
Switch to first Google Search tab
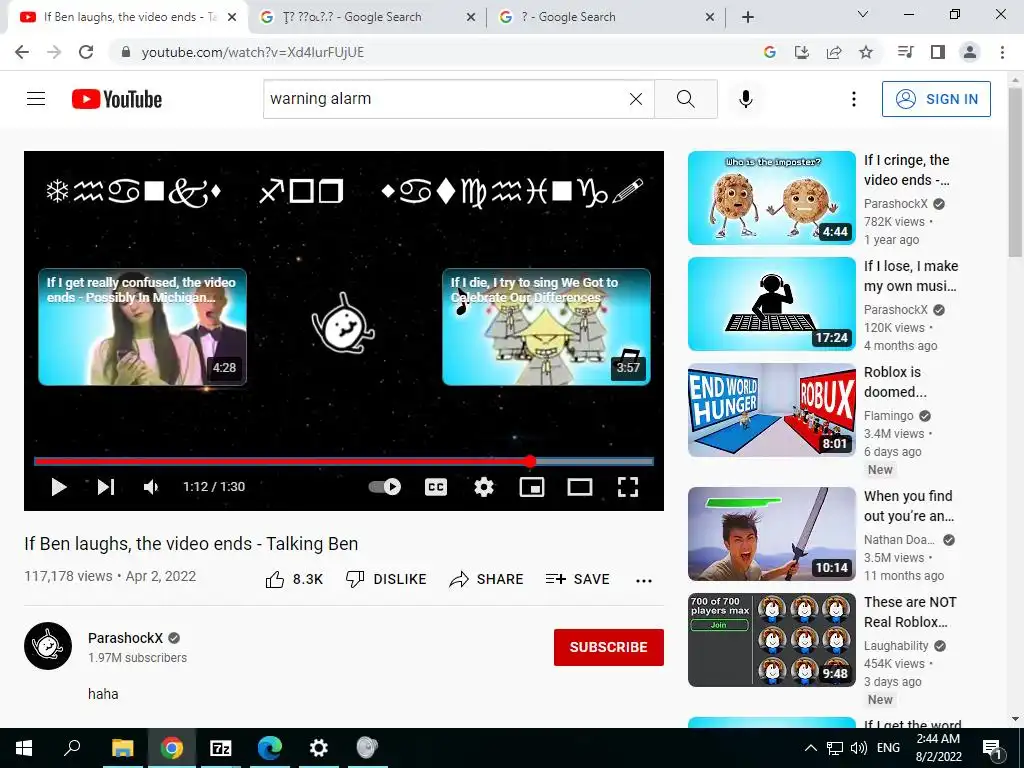coord(366,17)
